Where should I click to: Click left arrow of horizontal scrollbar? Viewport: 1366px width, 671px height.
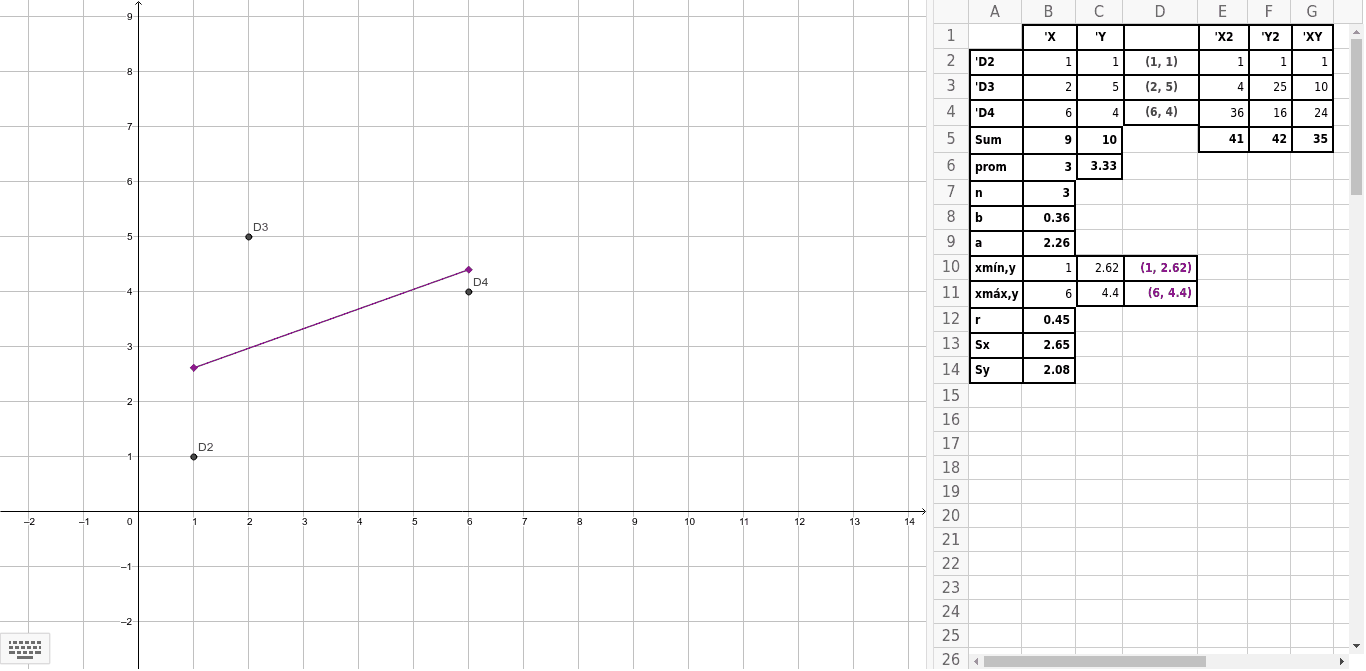(x=976, y=661)
